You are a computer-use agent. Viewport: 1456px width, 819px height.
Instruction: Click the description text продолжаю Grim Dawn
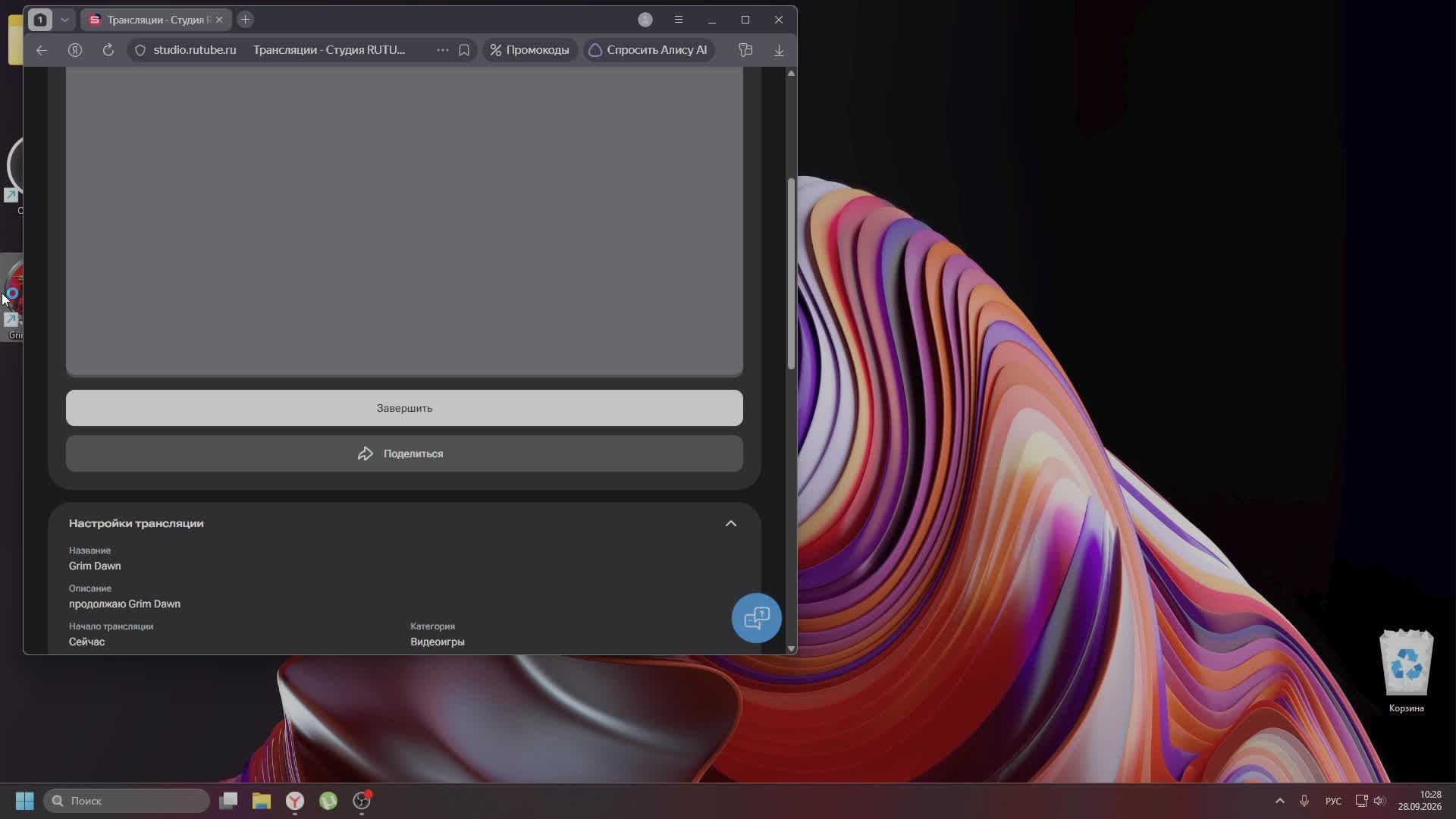click(124, 604)
